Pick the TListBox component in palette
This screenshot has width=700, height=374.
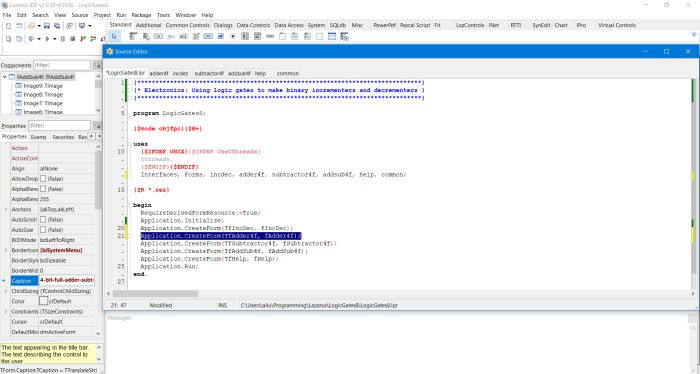245,37
